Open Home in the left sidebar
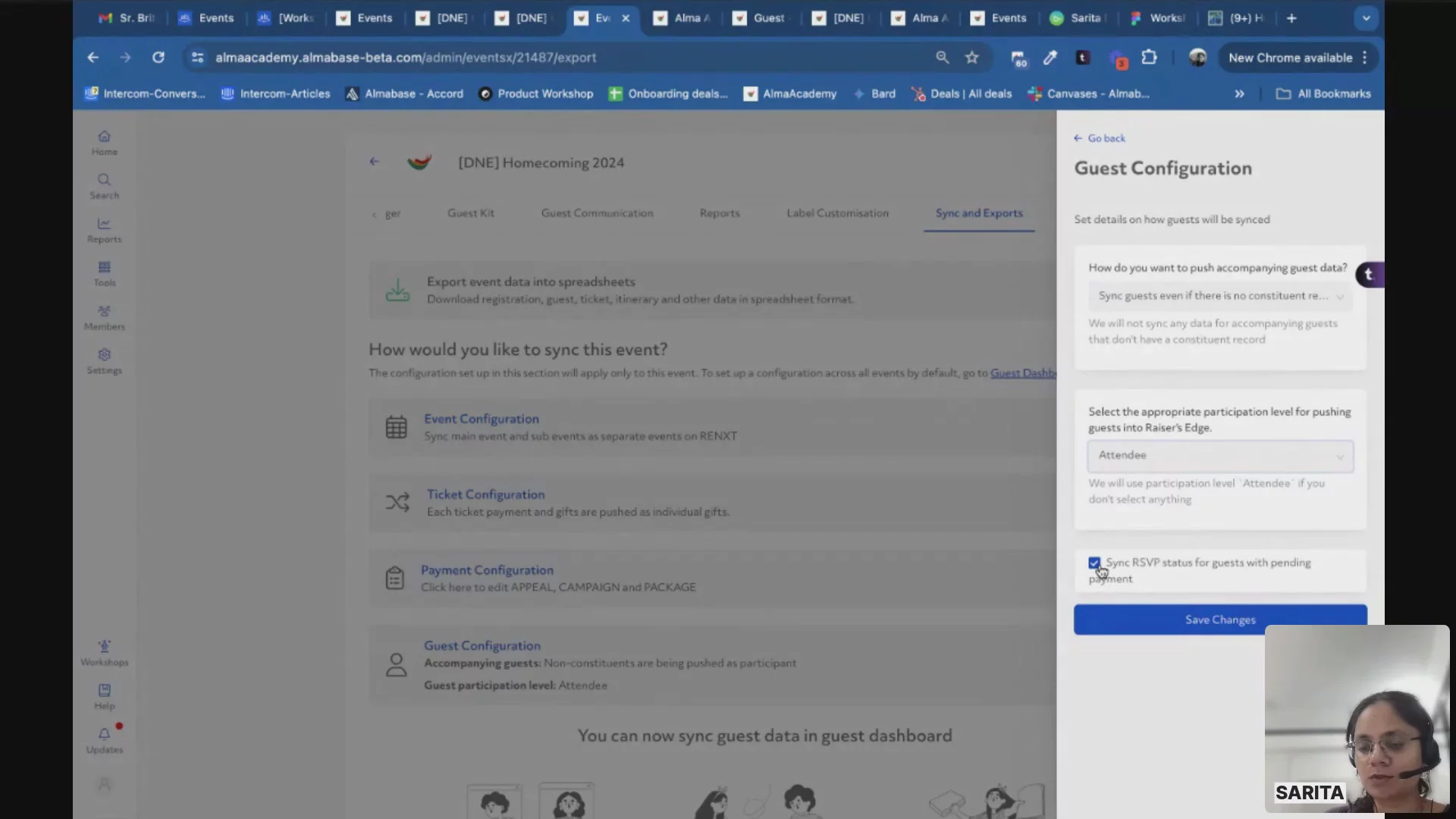Viewport: 1456px width, 819px height. tap(104, 143)
